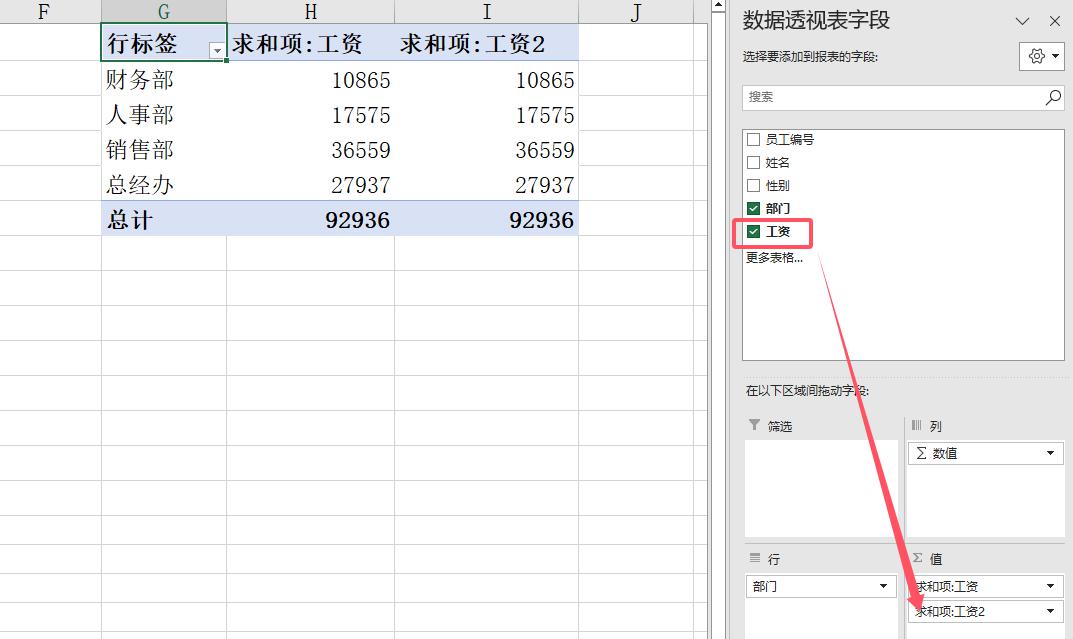Select grand total 92936 in column H
Viewport: 1073px width, 639px height.
coord(311,219)
